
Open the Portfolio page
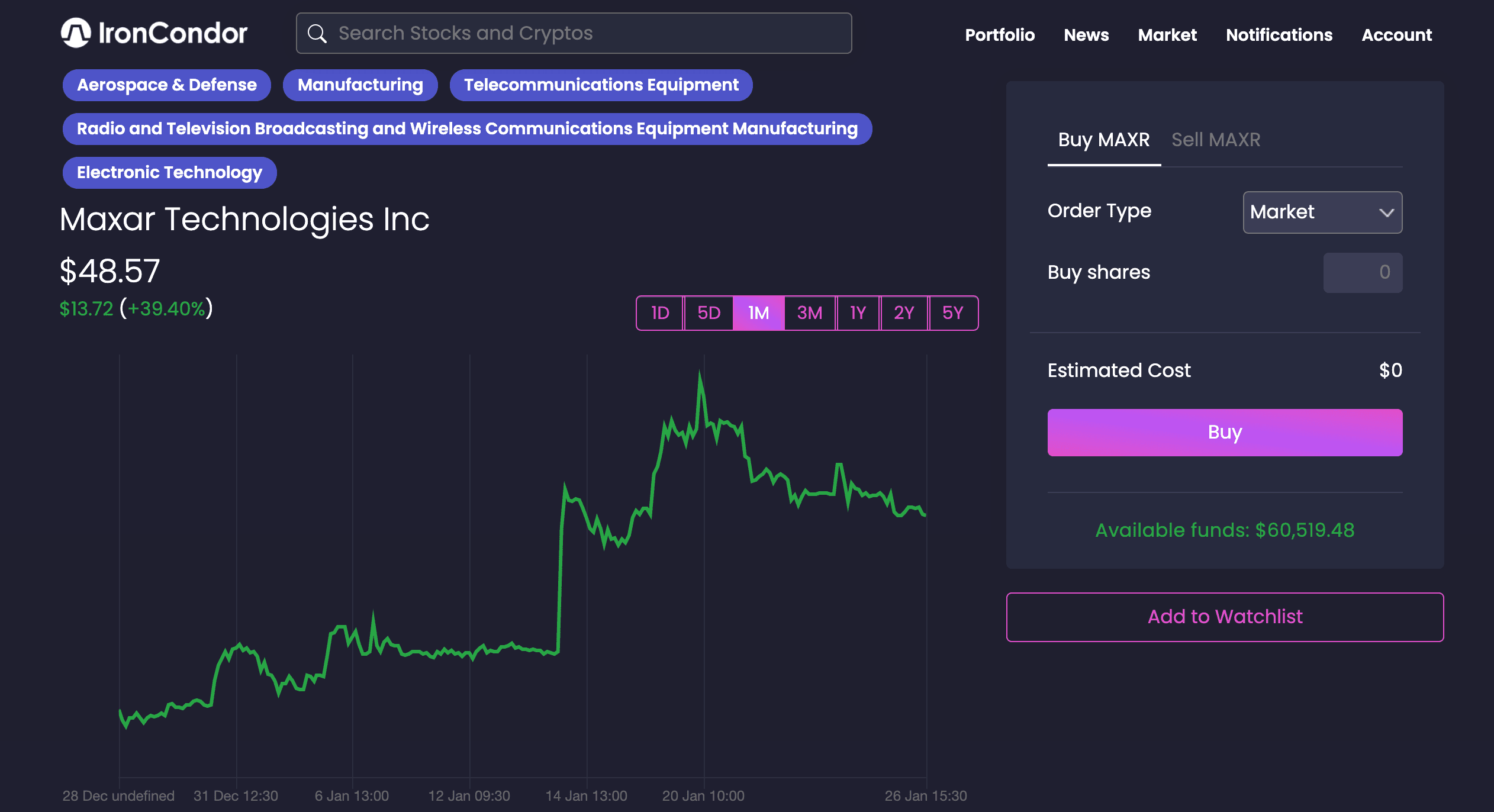[x=1000, y=35]
